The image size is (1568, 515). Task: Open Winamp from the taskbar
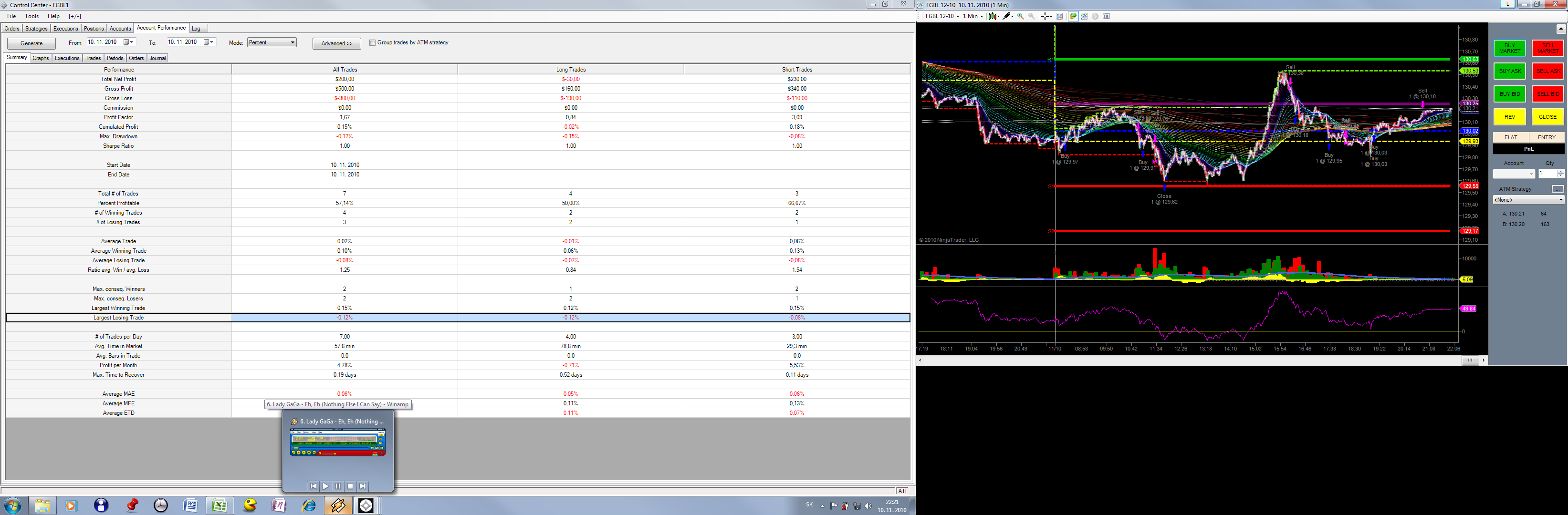[x=338, y=505]
